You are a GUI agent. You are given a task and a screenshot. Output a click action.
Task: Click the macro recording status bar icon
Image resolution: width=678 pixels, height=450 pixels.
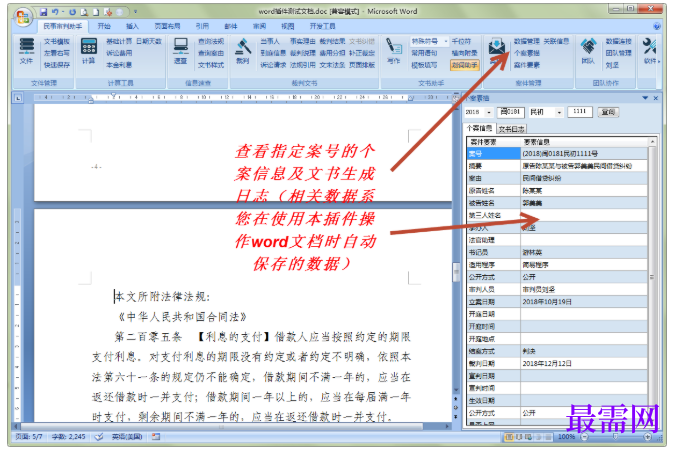tap(156, 437)
